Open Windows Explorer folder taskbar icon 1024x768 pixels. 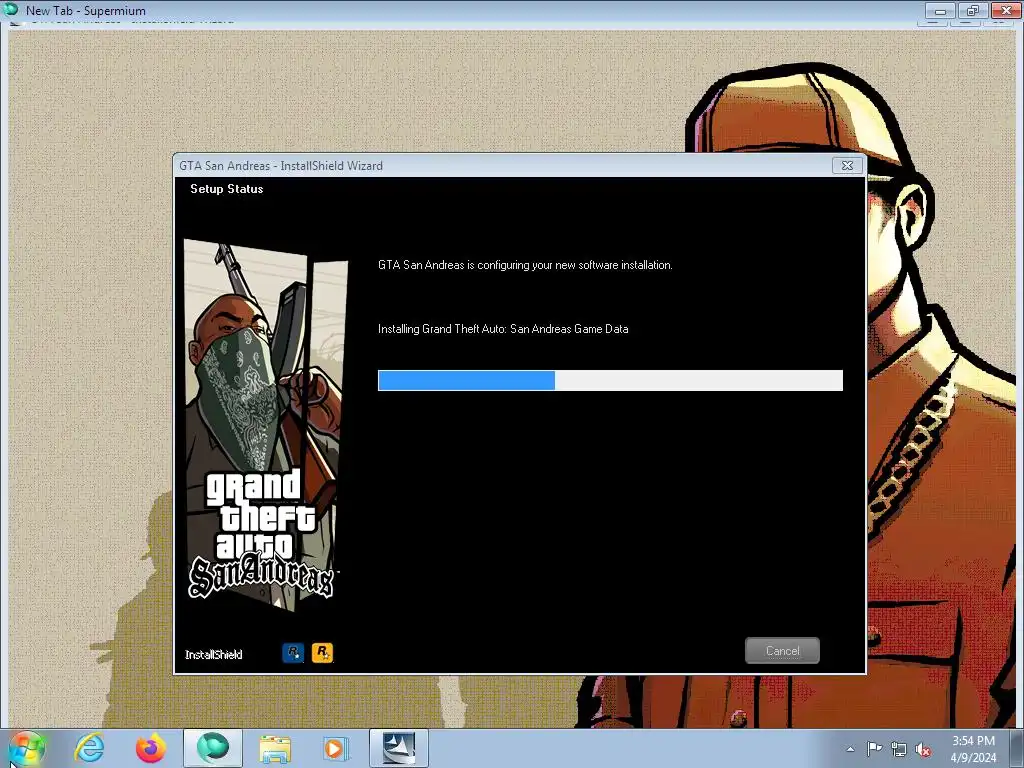pos(275,748)
